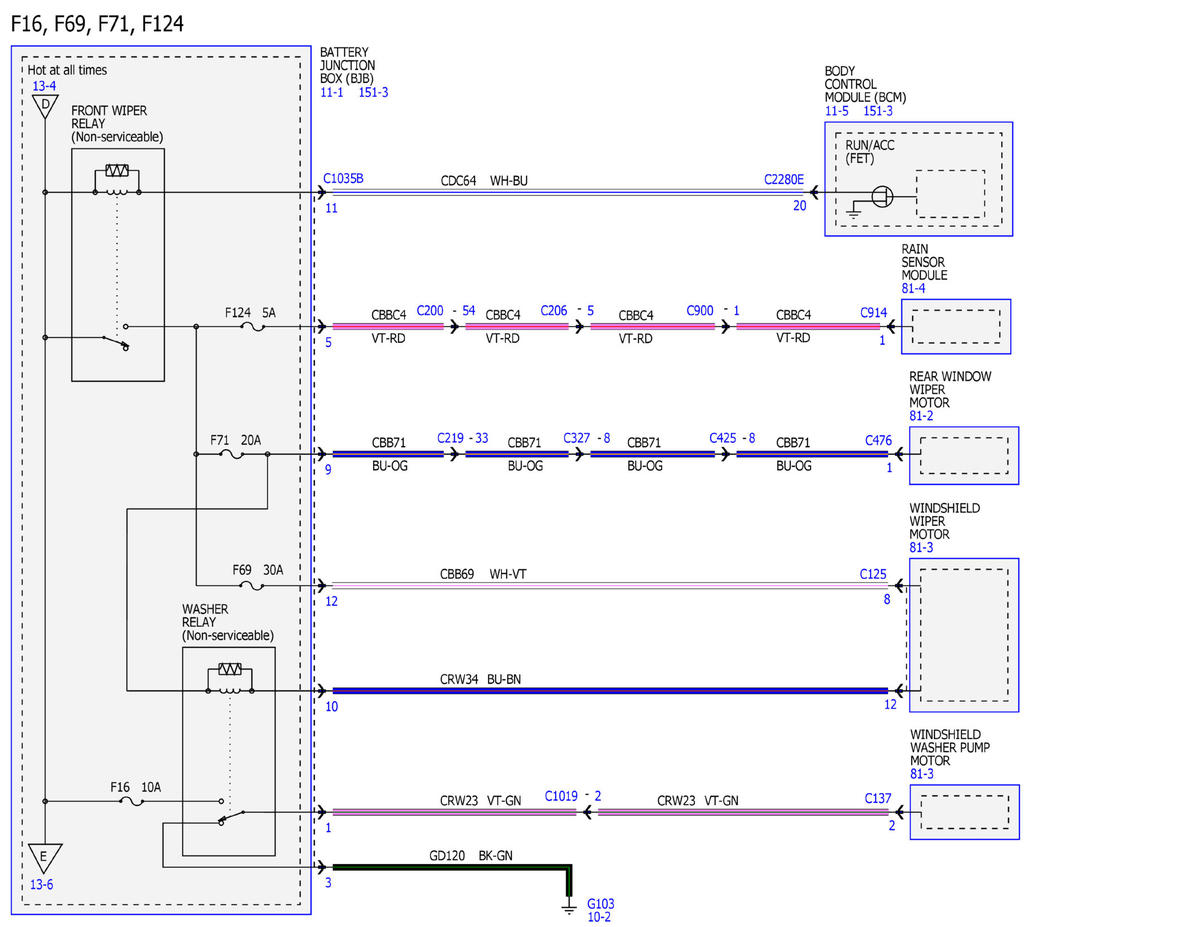Click the 'F69 30A' fuse label
The height and width of the screenshot is (927, 1200).
pyautogui.click(x=259, y=571)
